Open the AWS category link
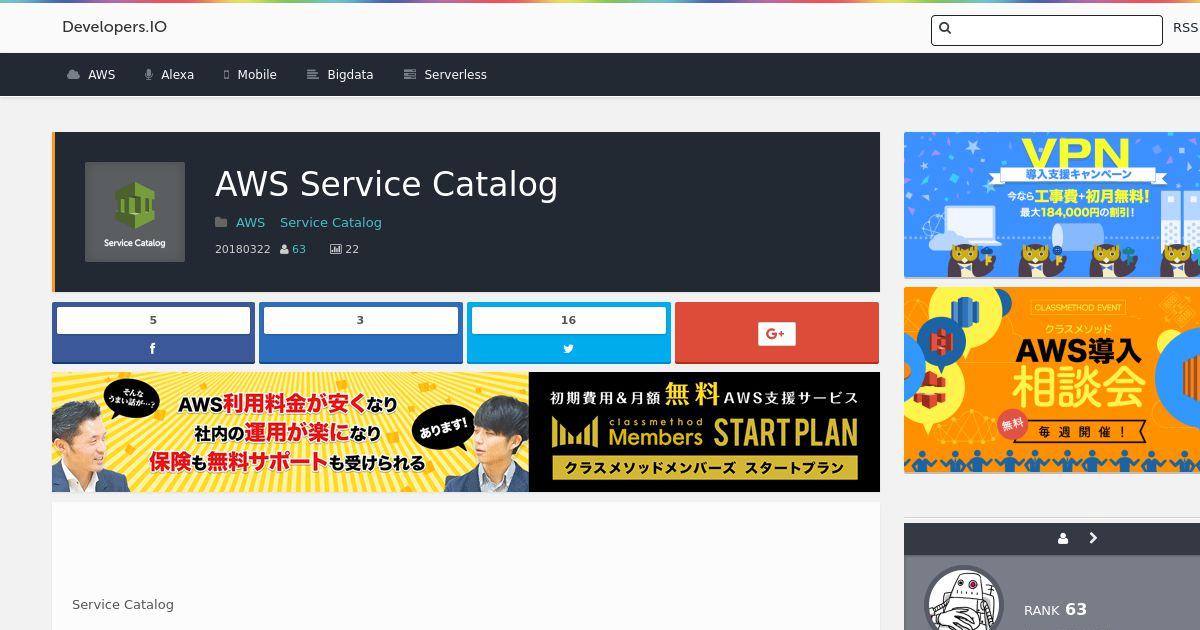Viewport: 1200px width, 630px height. click(x=250, y=223)
